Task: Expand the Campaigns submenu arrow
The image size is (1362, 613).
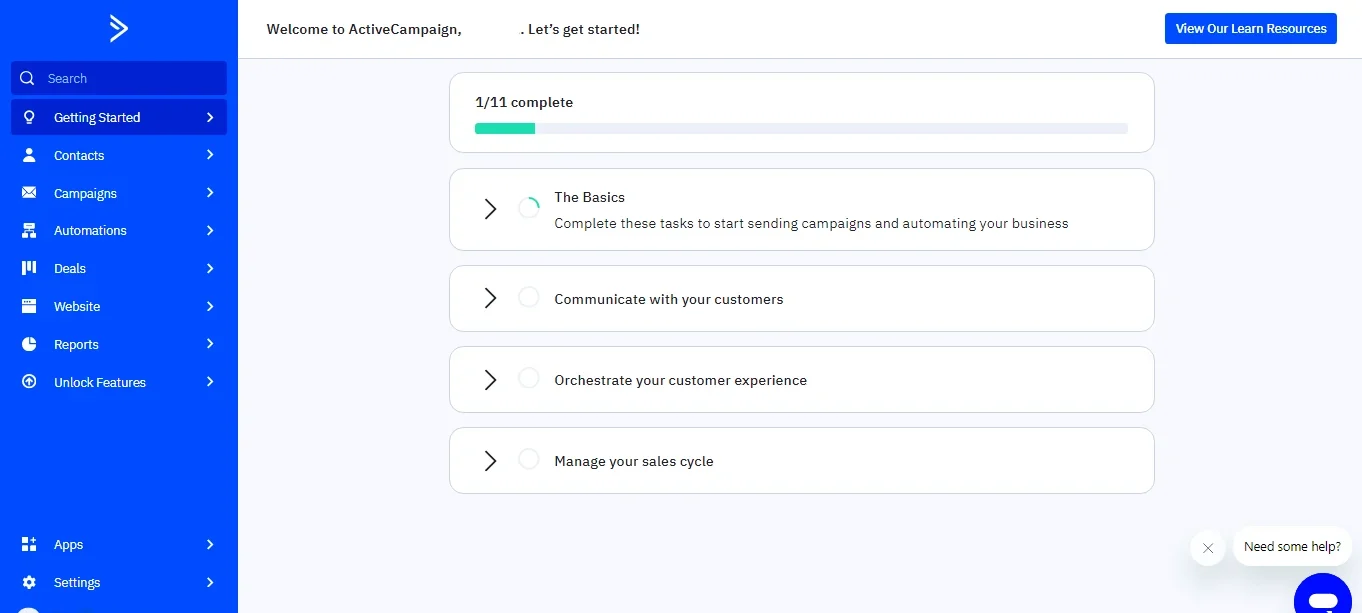Action: tap(210, 193)
